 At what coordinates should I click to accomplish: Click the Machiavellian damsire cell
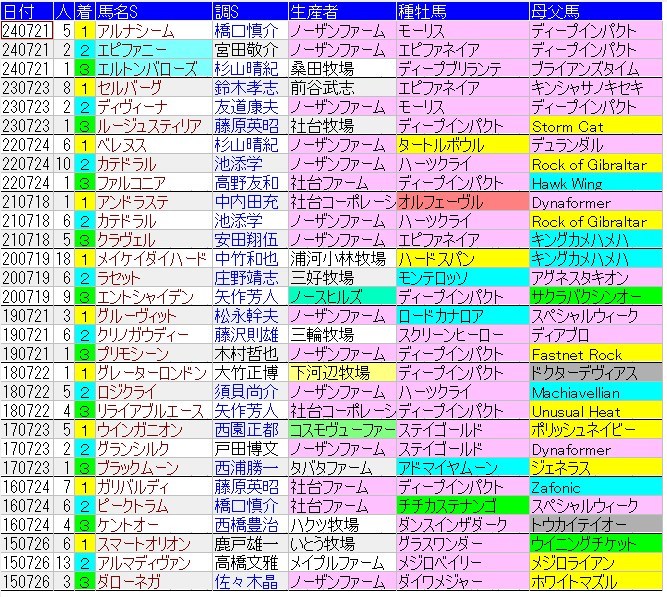point(596,391)
